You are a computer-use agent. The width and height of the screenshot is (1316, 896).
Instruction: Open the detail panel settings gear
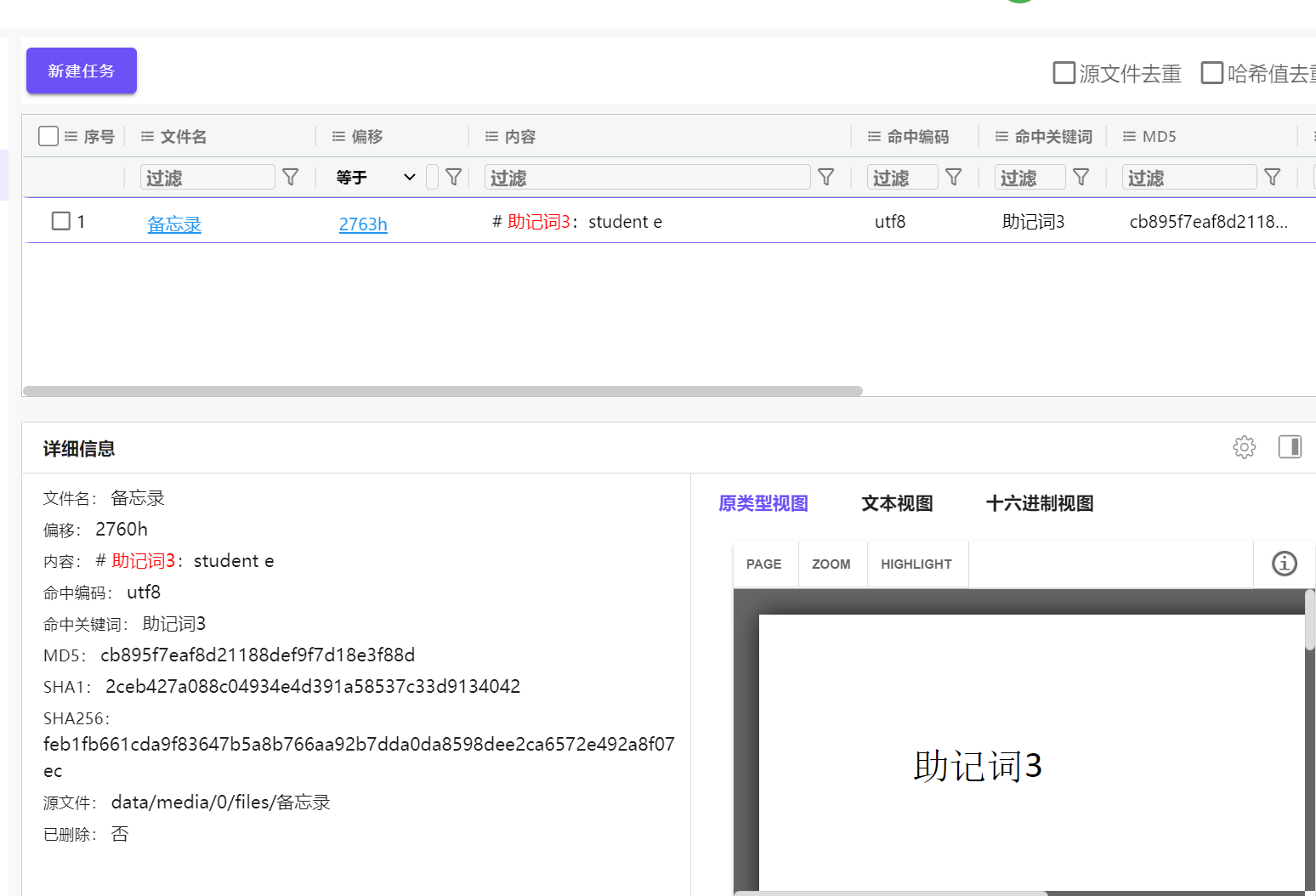coord(1244,447)
